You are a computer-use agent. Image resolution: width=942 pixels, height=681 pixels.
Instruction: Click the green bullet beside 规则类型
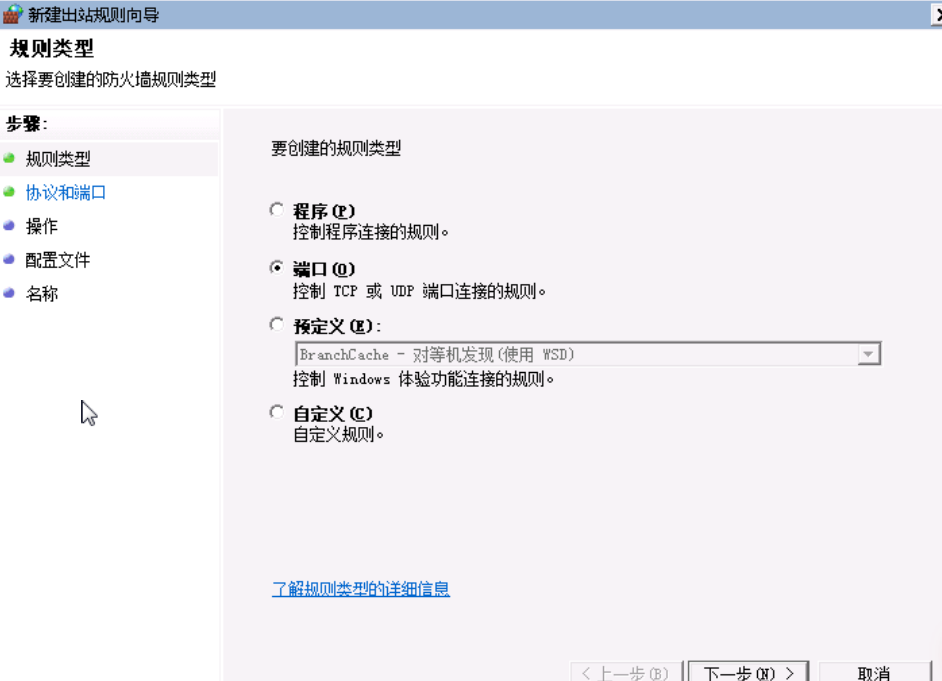pyautogui.click(x=9, y=159)
